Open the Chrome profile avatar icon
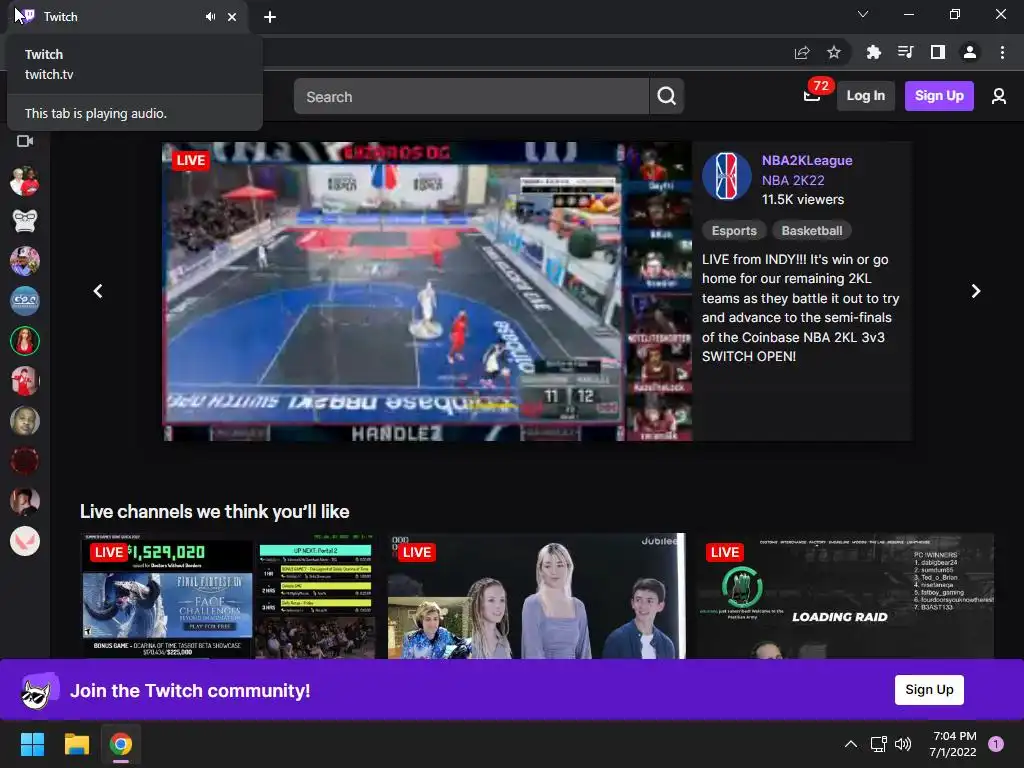This screenshot has width=1024, height=768. pyautogui.click(x=970, y=52)
